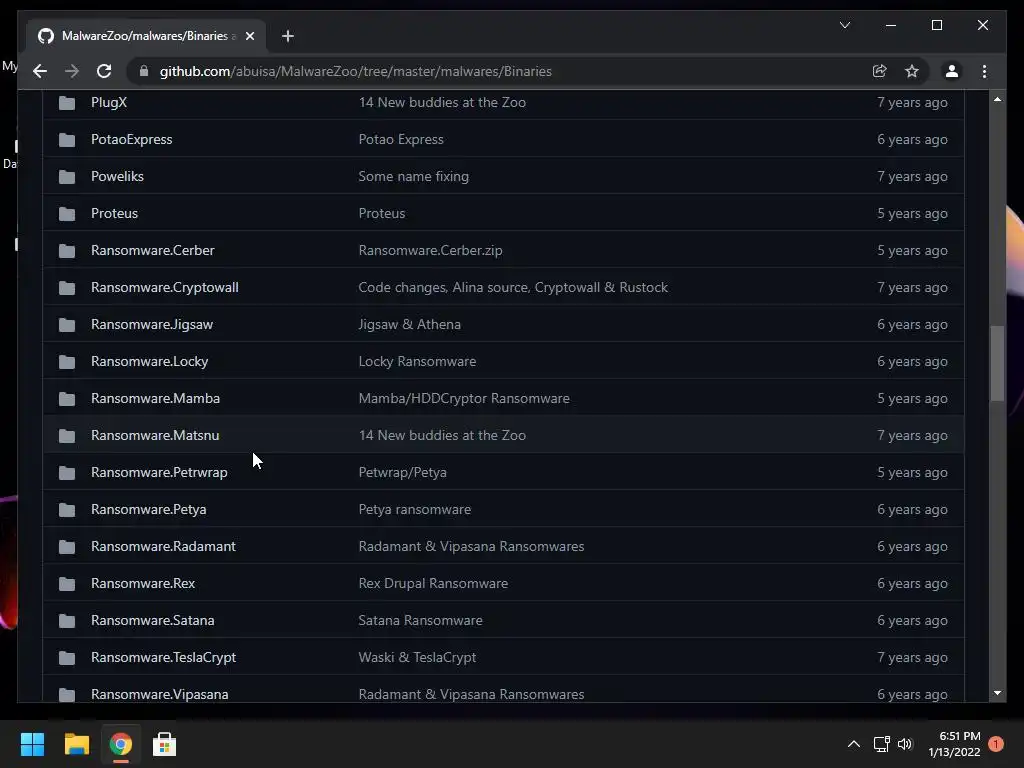Open the 'Locky Ransomware' commit message

(417, 362)
